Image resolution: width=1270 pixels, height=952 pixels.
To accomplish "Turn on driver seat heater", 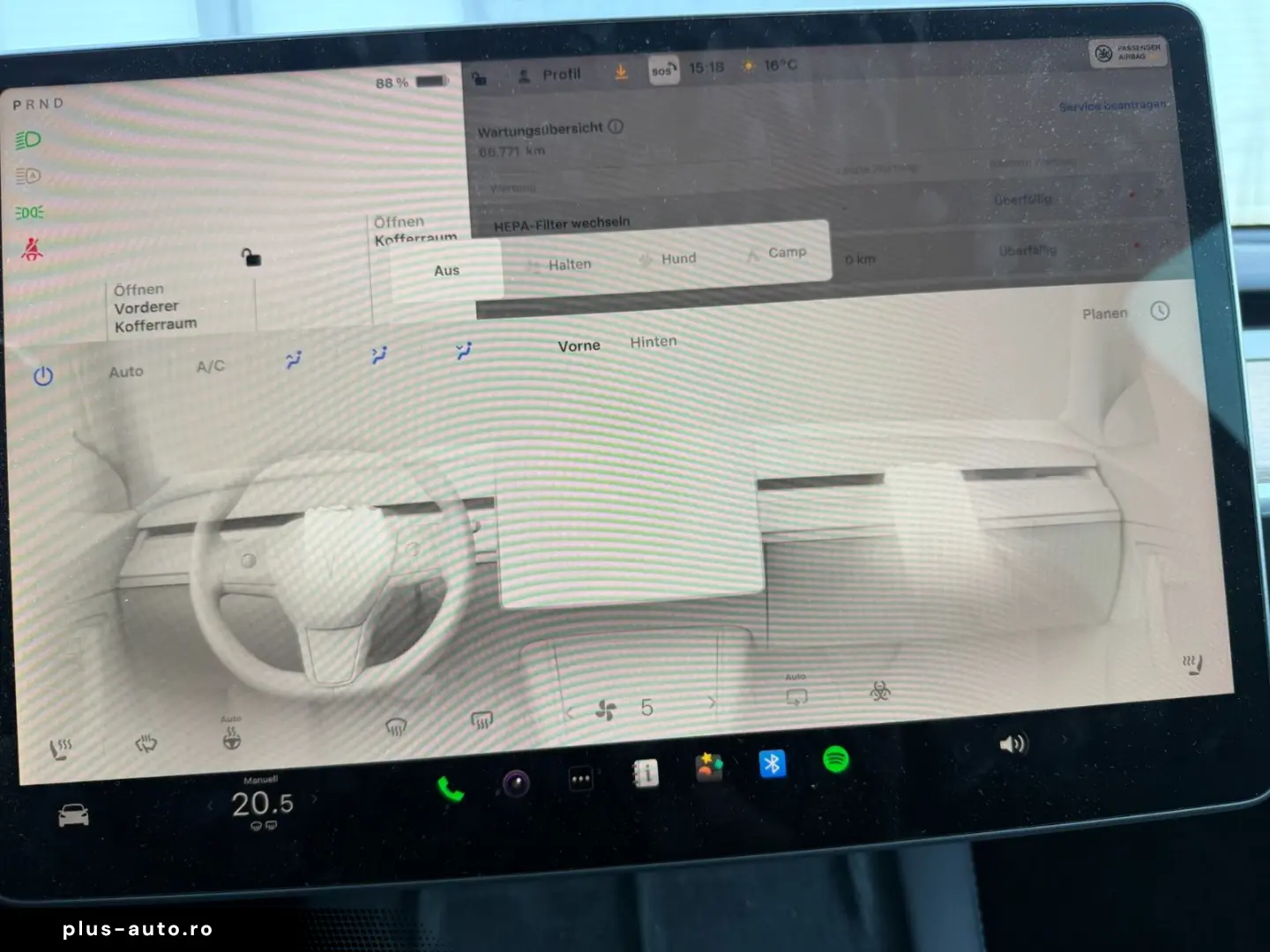I will 60,749.
